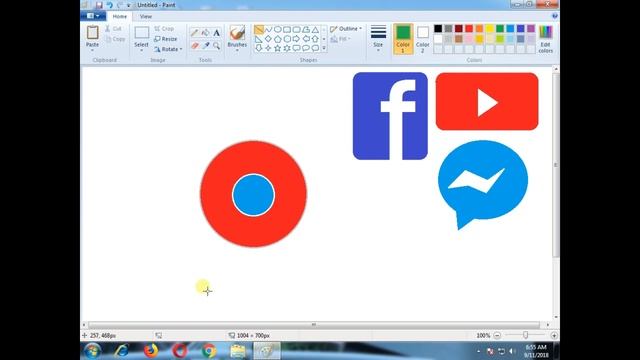The height and width of the screenshot is (360, 640).
Task: Open the Windows Start button
Action: click(x=93, y=351)
